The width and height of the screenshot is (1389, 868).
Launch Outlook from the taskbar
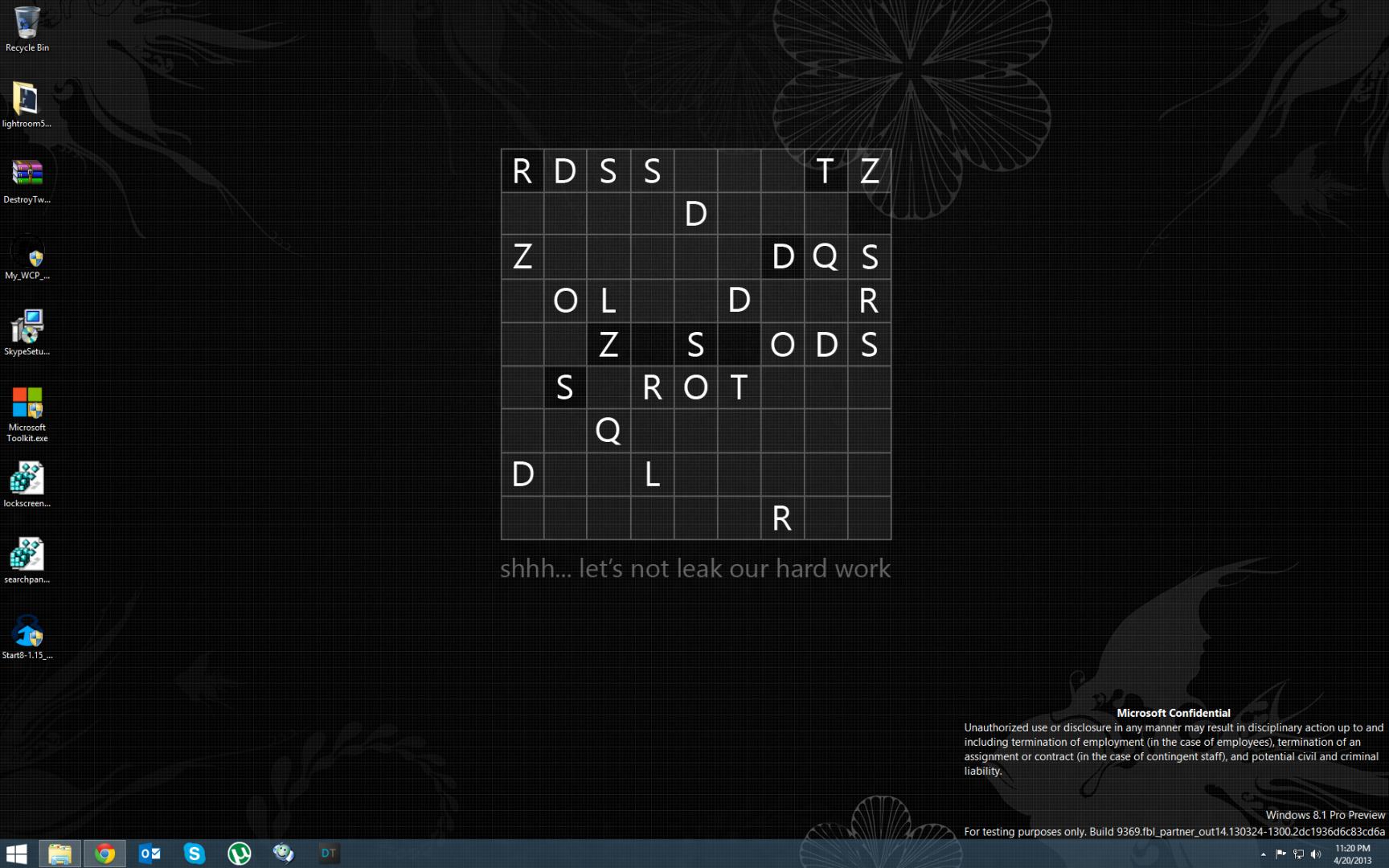150,854
